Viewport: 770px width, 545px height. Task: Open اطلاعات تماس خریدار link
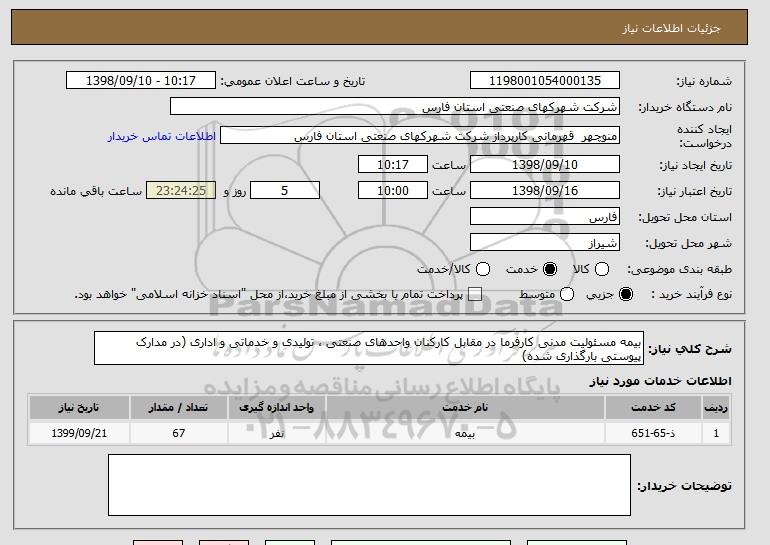[x=162, y=136]
